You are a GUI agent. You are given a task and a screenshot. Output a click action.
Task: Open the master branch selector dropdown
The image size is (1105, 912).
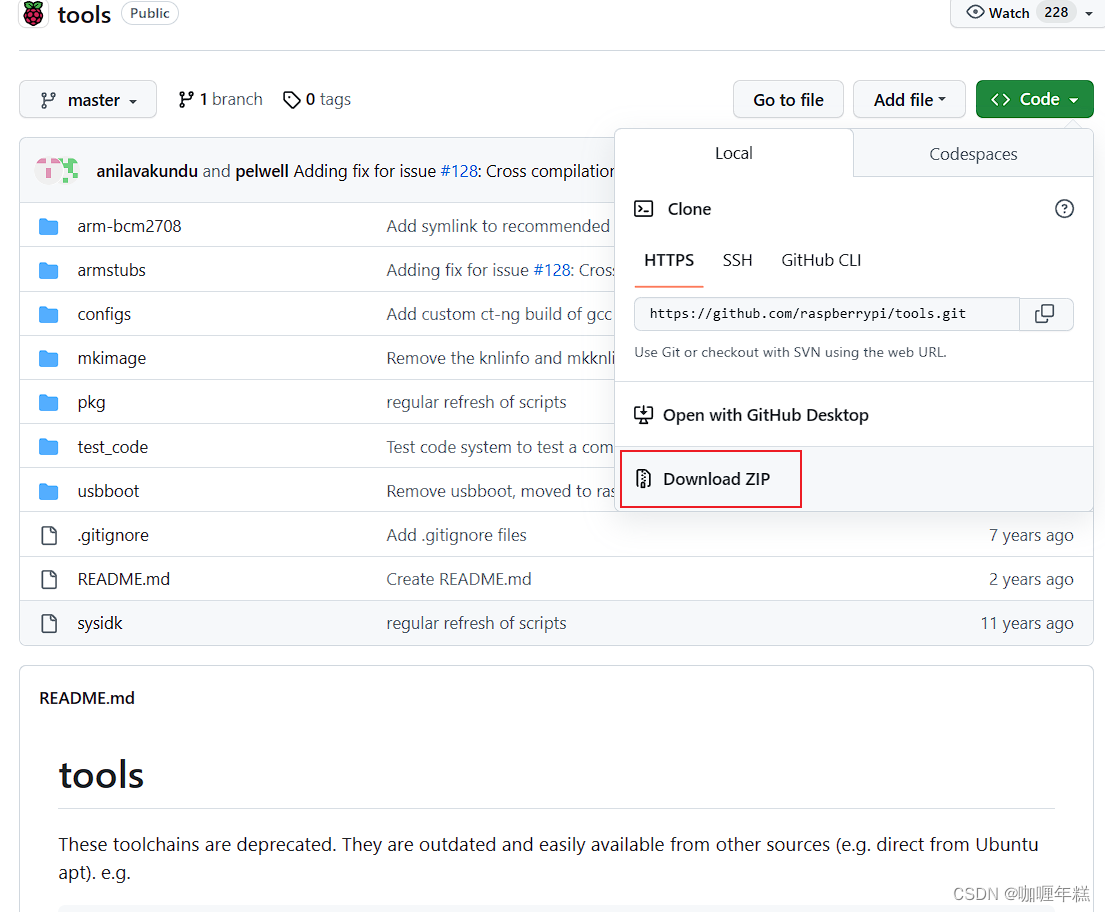pyautogui.click(x=88, y=99)
